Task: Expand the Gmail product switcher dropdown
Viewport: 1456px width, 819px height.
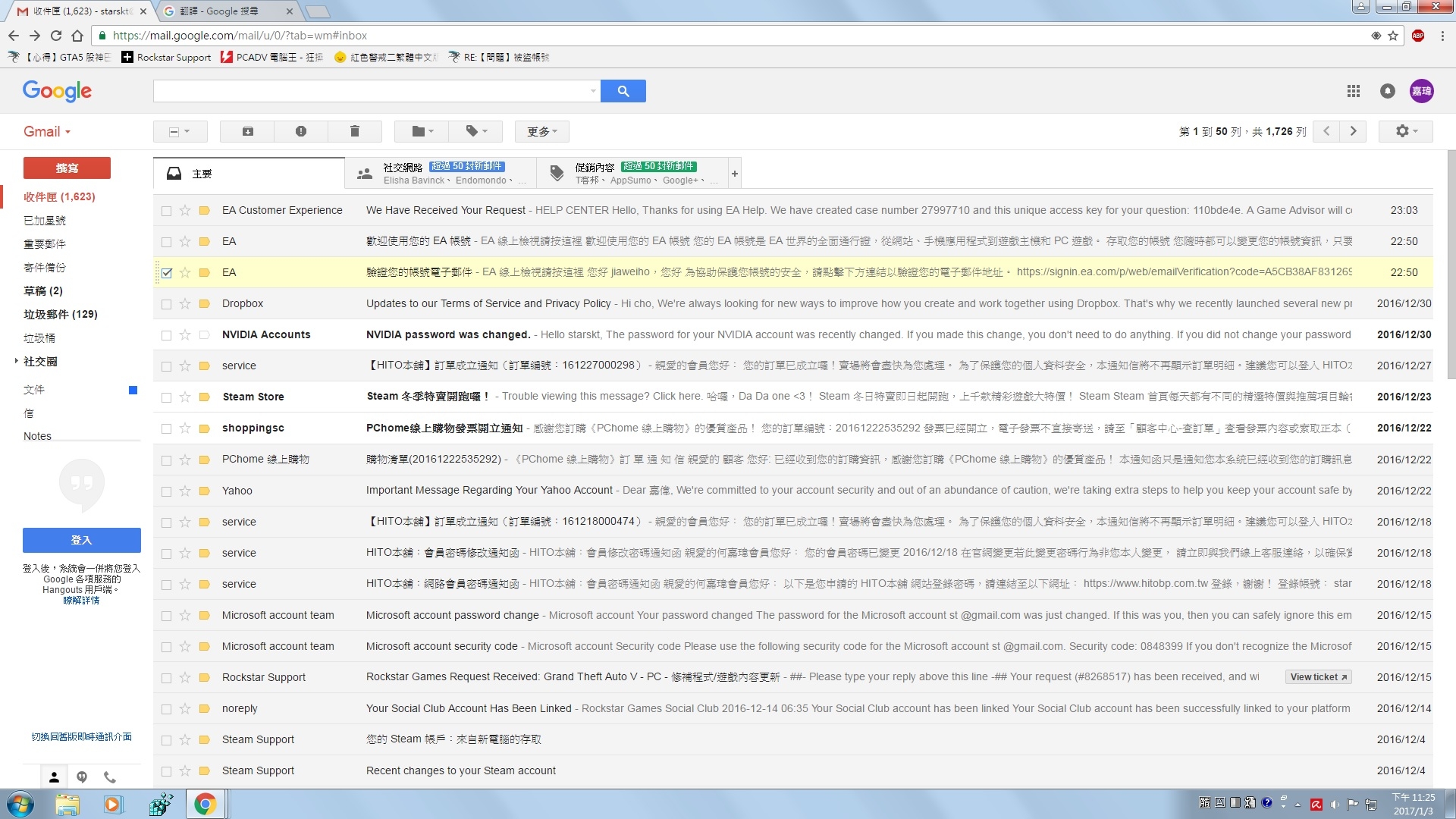Action: tap(47, 132)
